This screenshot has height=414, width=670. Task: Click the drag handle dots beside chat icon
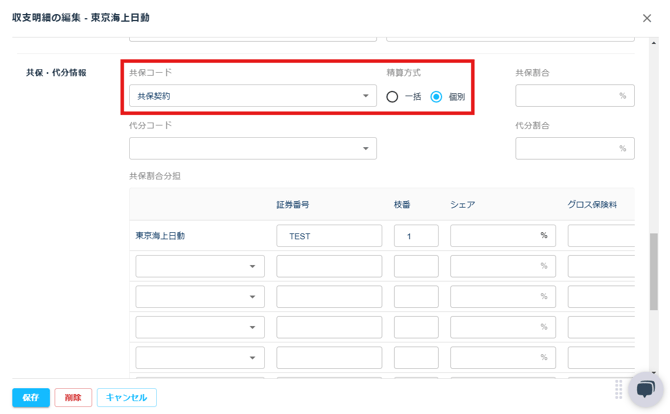(619, 389)
